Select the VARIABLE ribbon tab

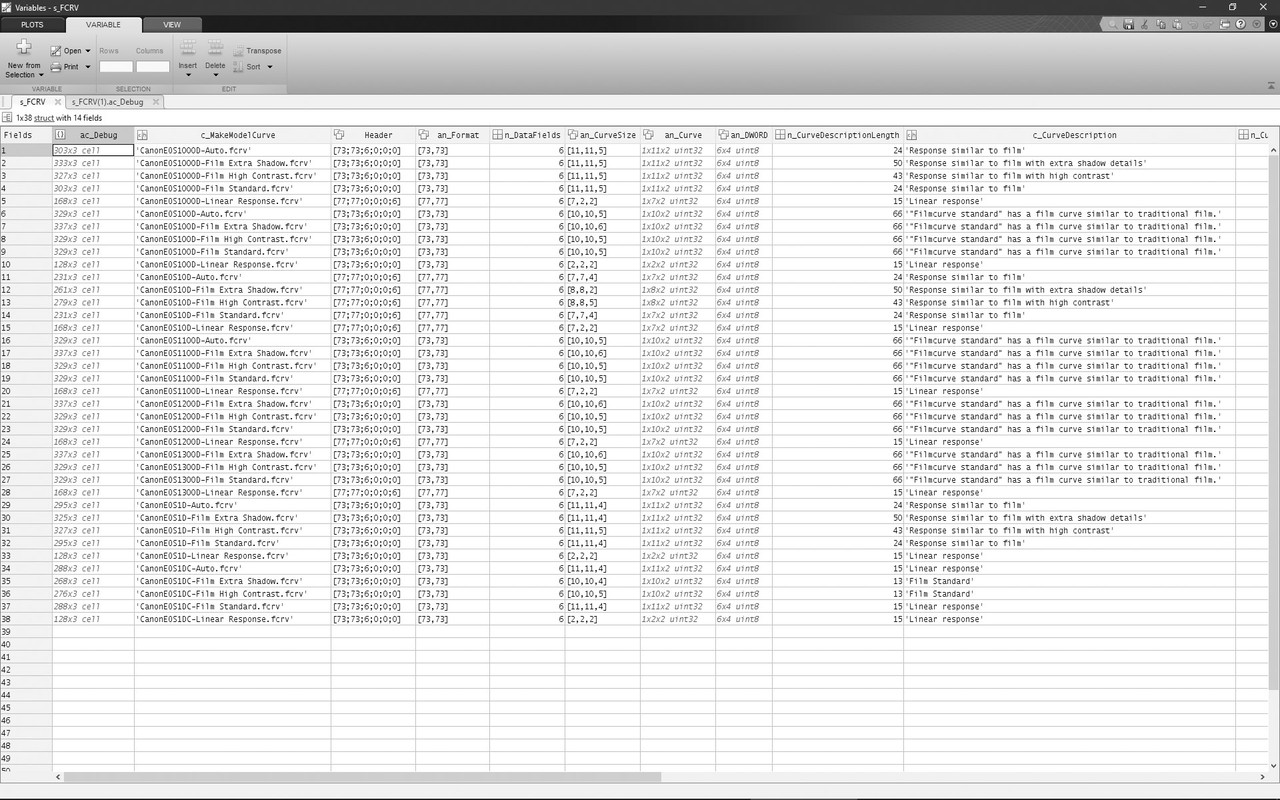(x=103, y=24)
